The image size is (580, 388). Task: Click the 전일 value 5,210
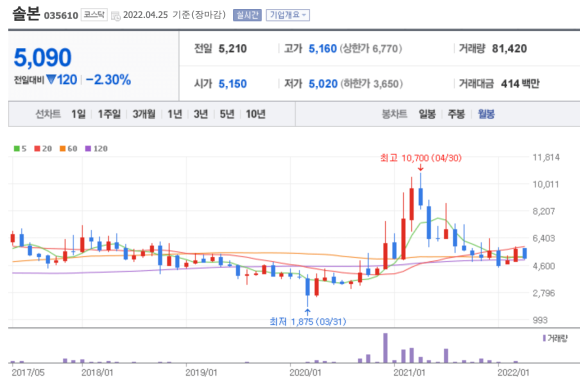[233, 48]
